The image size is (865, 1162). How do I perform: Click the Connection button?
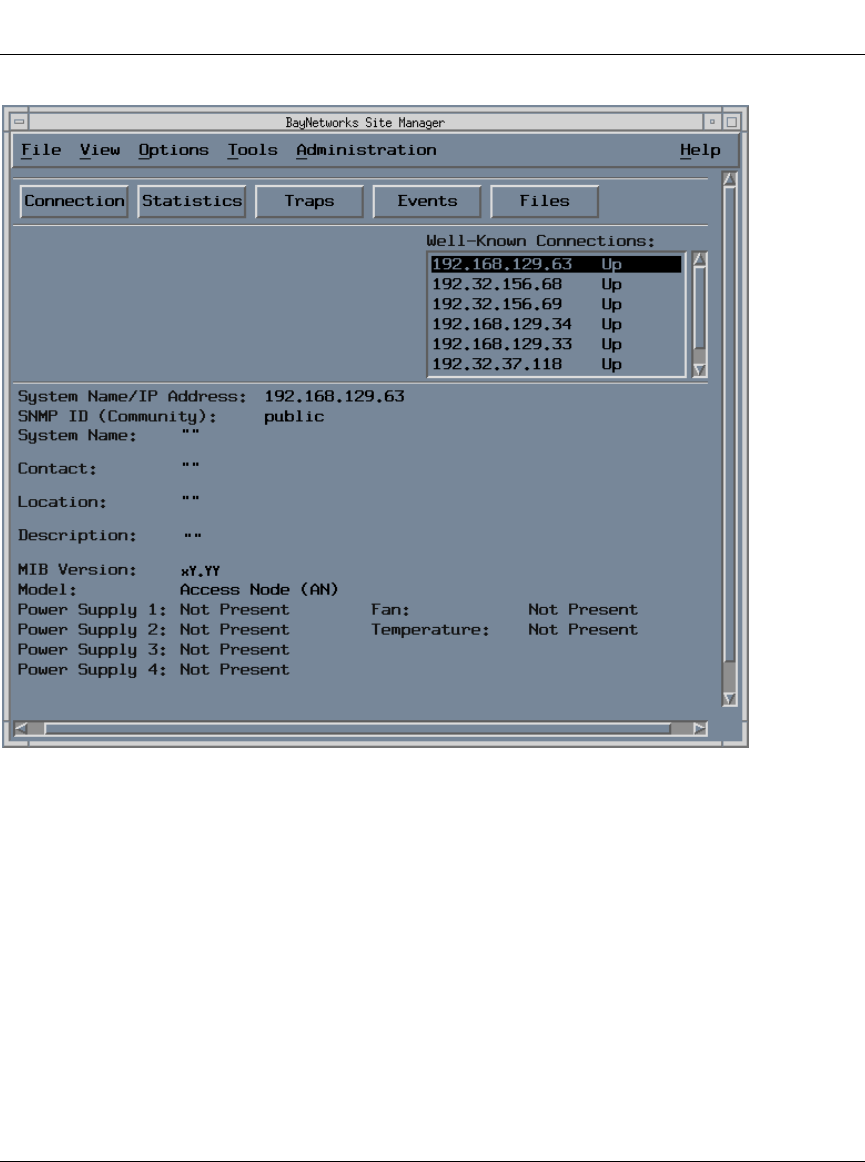click(74, 202)
